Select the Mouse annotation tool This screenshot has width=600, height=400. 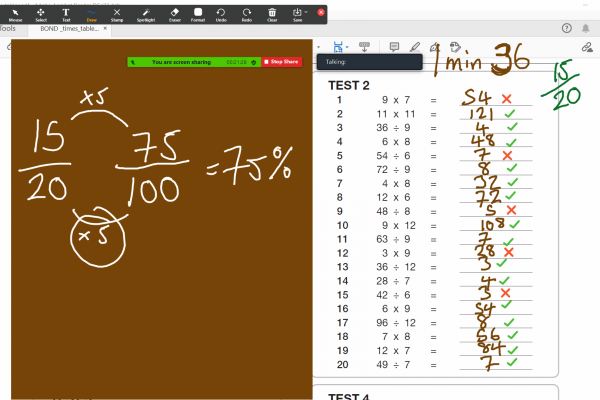[16, 13]
